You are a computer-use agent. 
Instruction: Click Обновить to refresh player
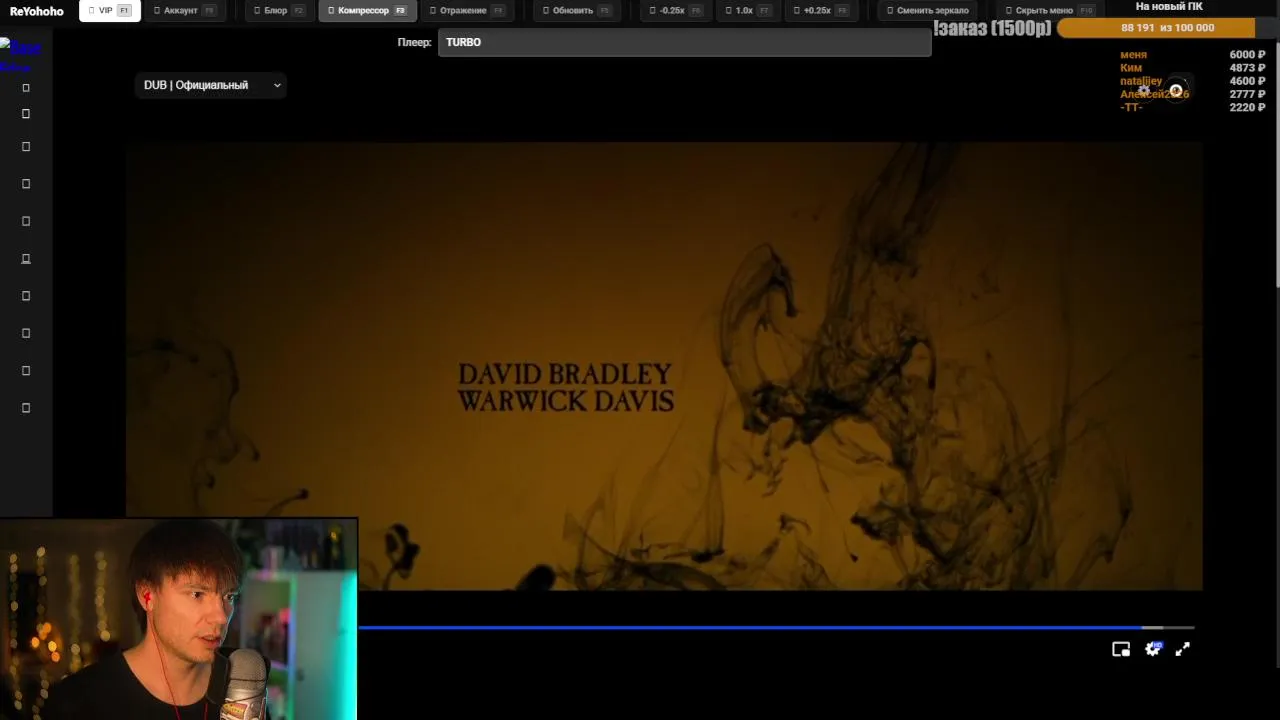[576, 11]
